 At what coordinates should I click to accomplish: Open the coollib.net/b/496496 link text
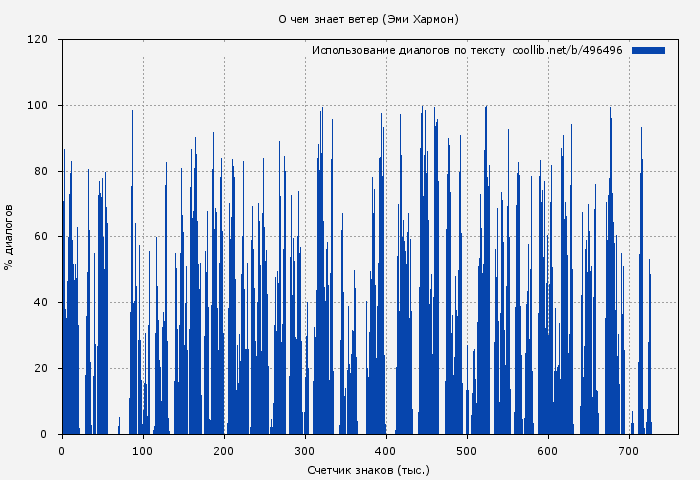(567, 50)
